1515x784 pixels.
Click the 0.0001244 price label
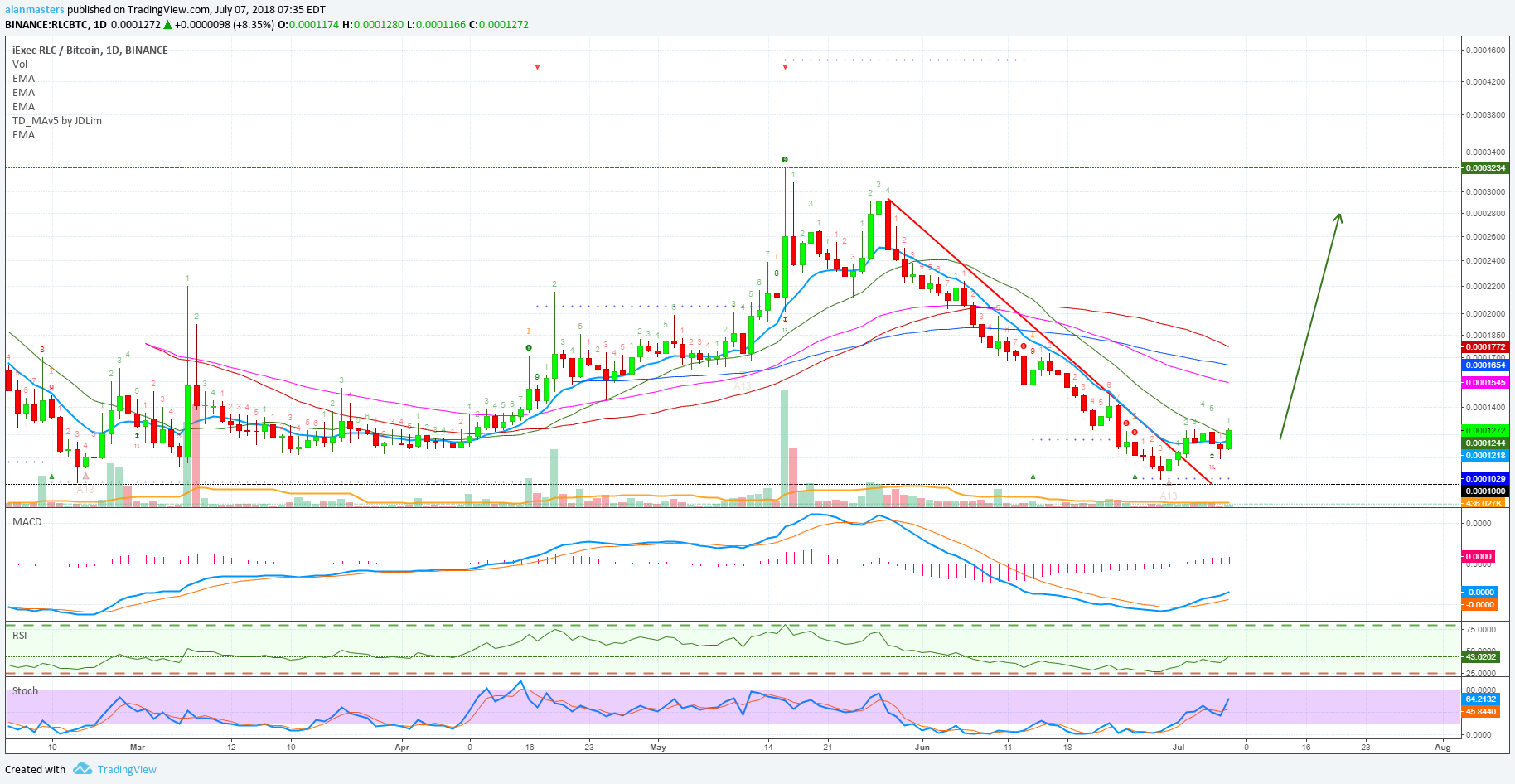(1485, 443)
